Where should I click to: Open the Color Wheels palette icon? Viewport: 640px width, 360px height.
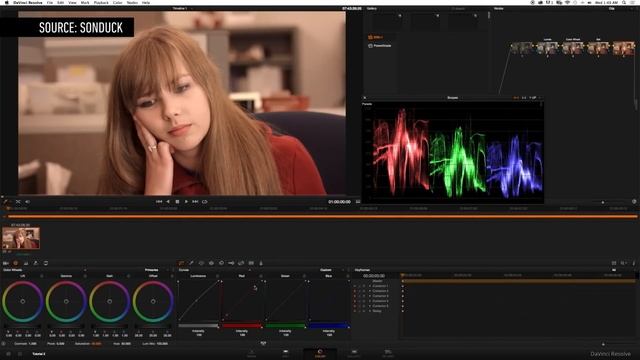(x=16, y=263)
